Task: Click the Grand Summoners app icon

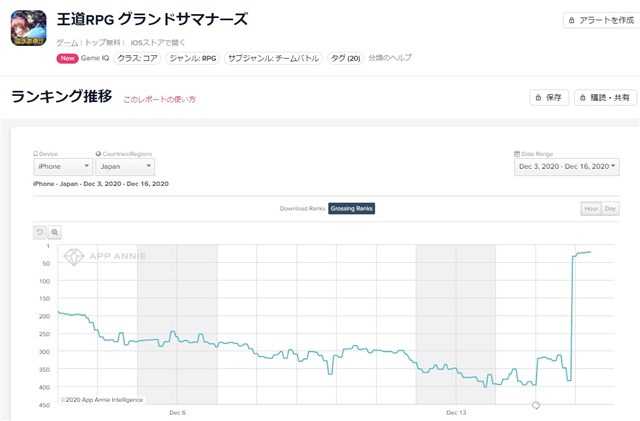Action: (x=29, y=28)
